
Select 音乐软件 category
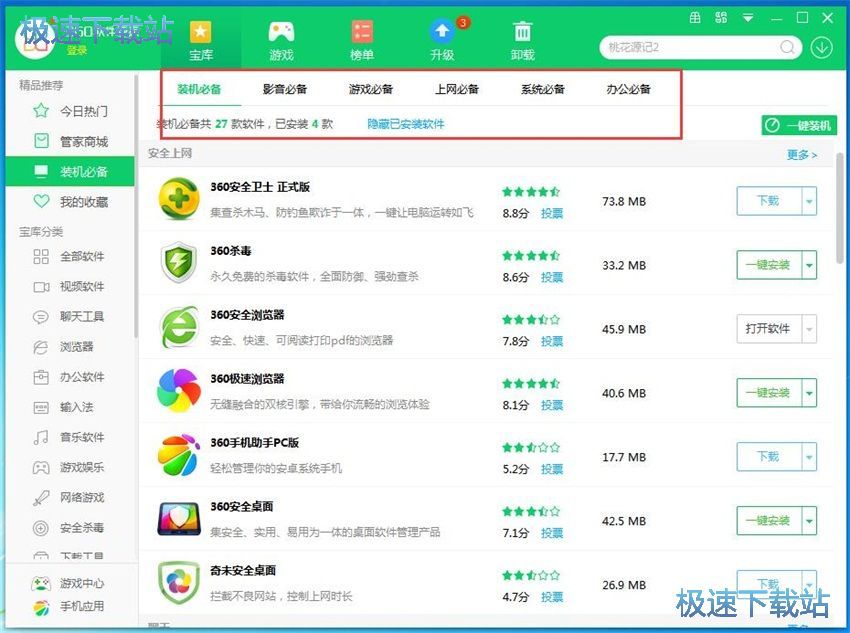(x=68, y=437)
